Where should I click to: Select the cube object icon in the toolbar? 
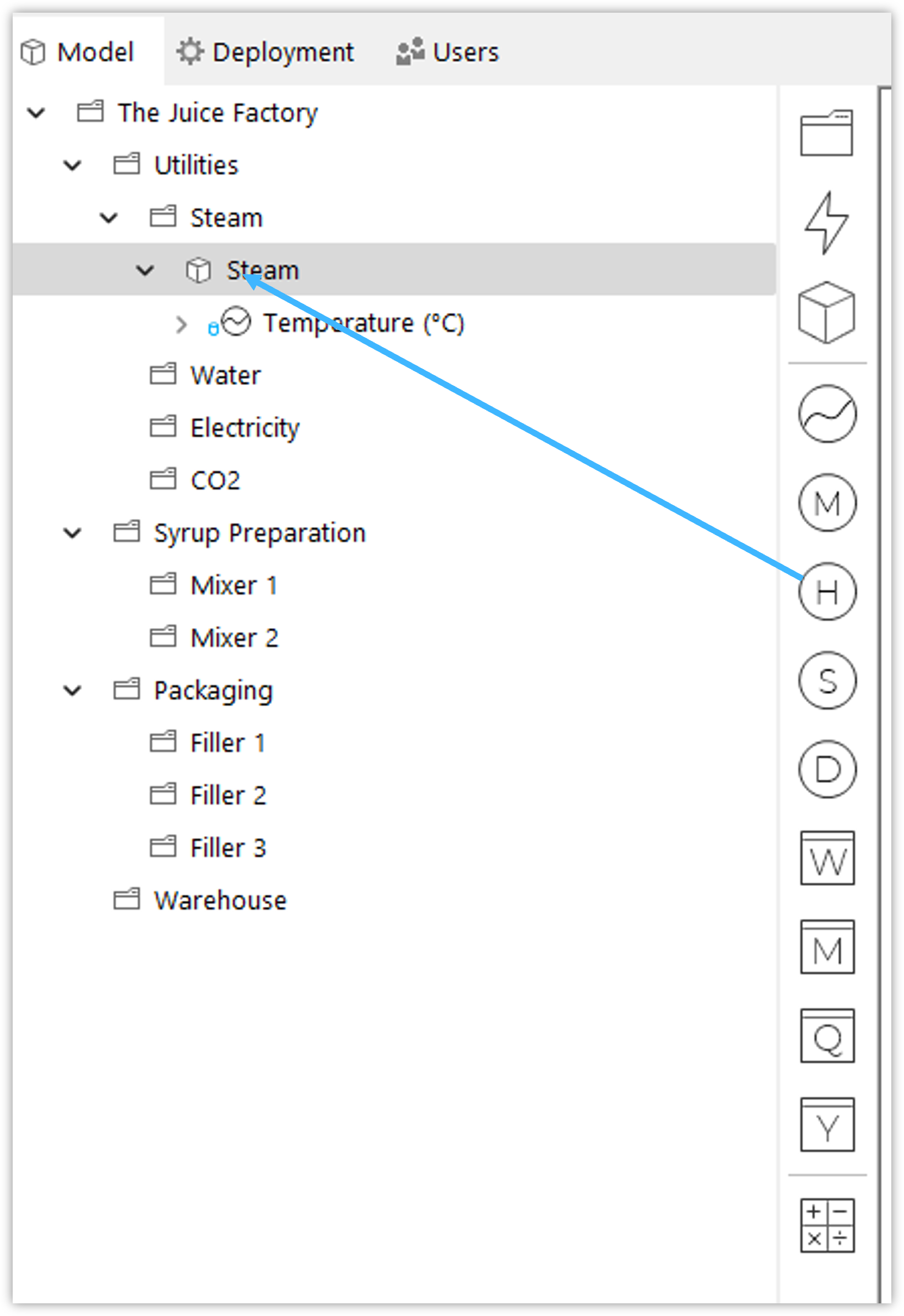pyautogui.click(x=826, y=312)
